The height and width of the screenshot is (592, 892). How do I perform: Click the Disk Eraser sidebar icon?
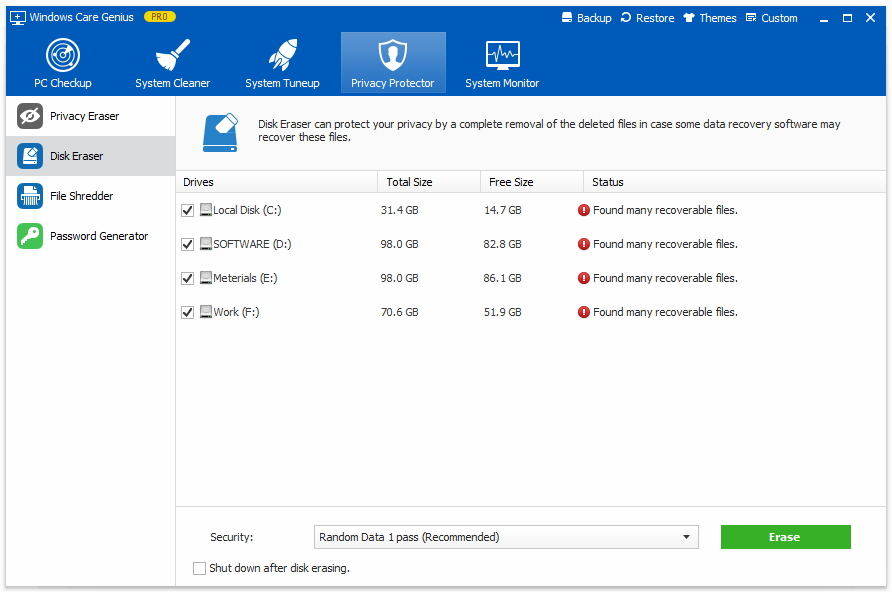pyautogui.click(x=30, y=156)
